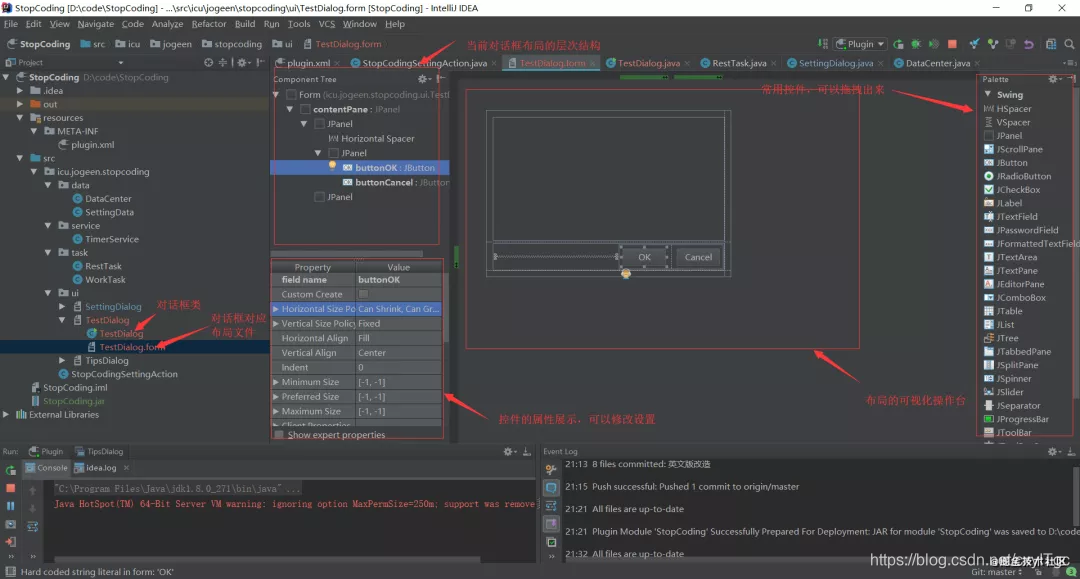1080x579 pixels.
Task: Expand External Libraries node
Action: (x=6, y=415)
